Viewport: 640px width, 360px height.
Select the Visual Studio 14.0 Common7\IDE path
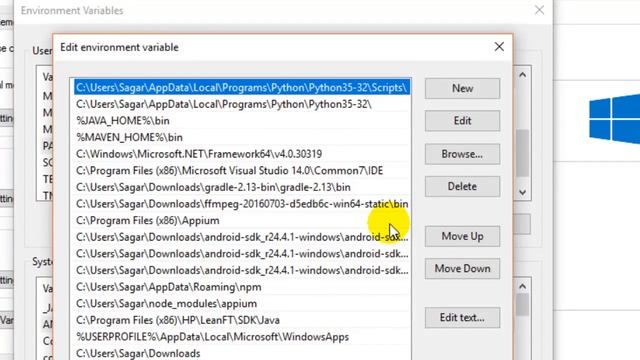click(x=242, y=171)
